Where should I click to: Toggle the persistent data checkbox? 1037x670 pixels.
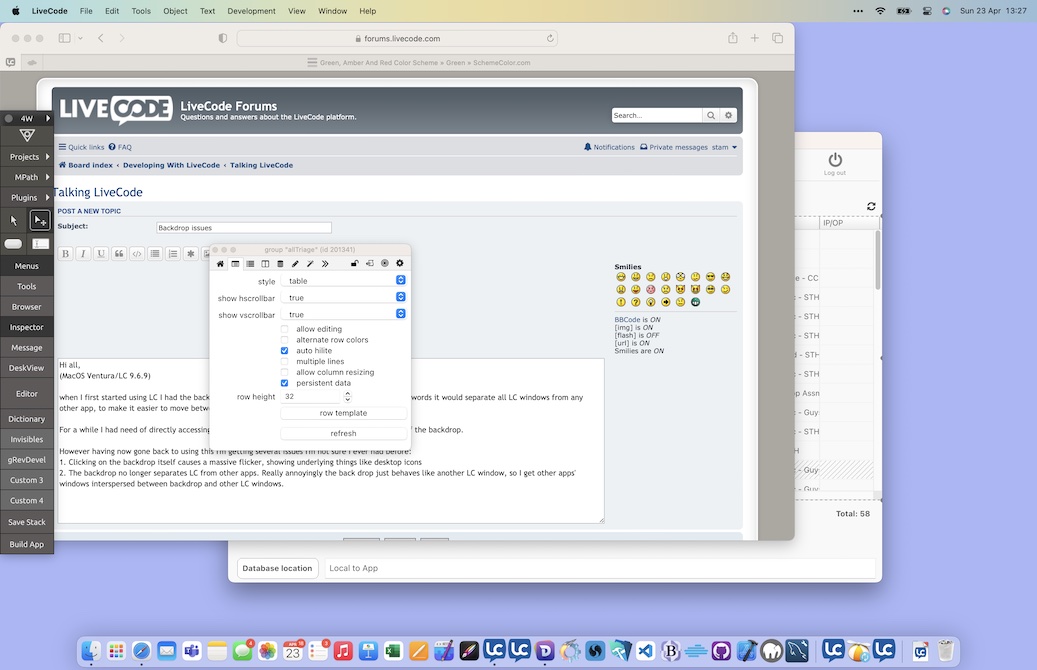pos(285,383)
